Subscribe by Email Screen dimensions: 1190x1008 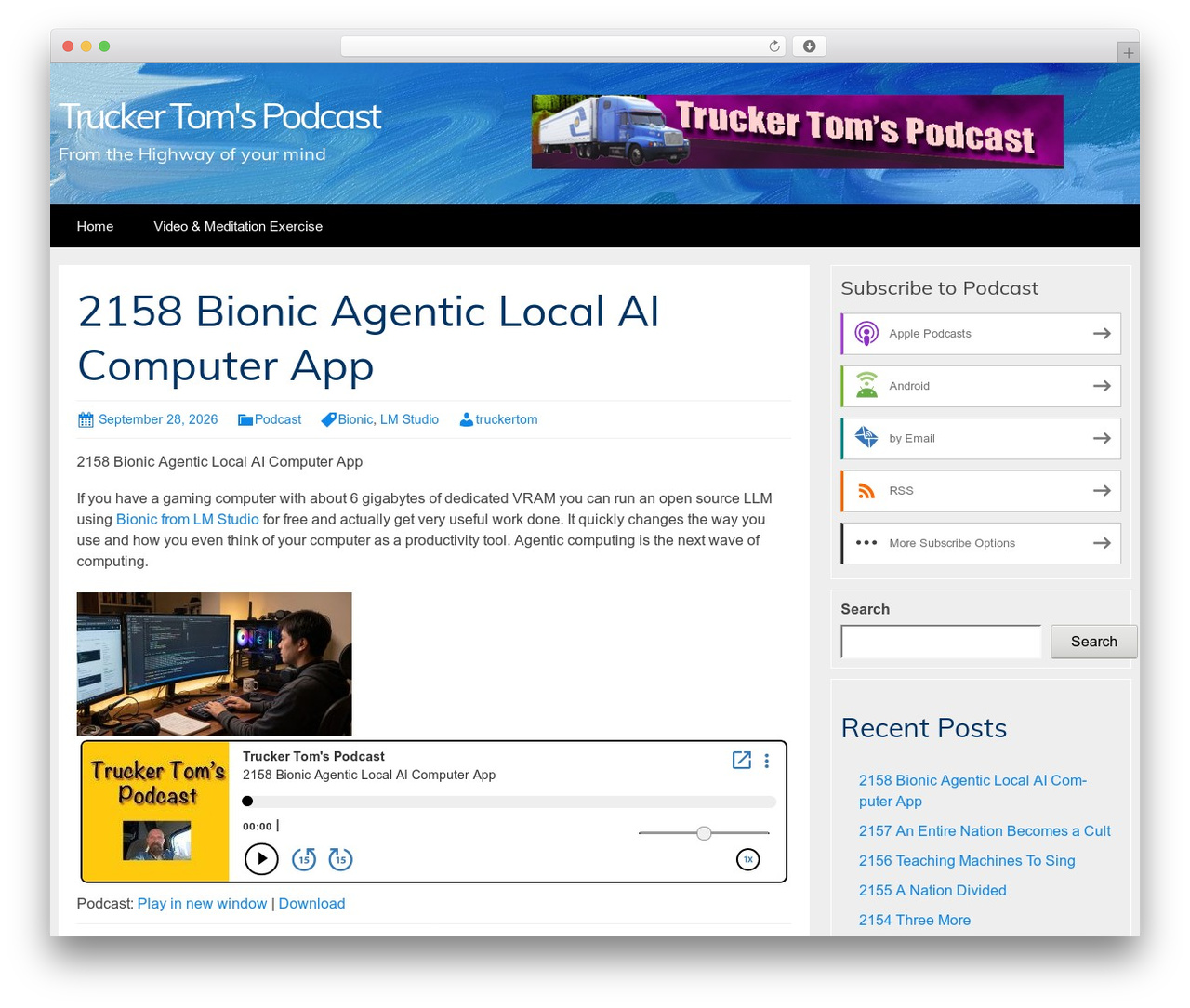click(981, 438)
